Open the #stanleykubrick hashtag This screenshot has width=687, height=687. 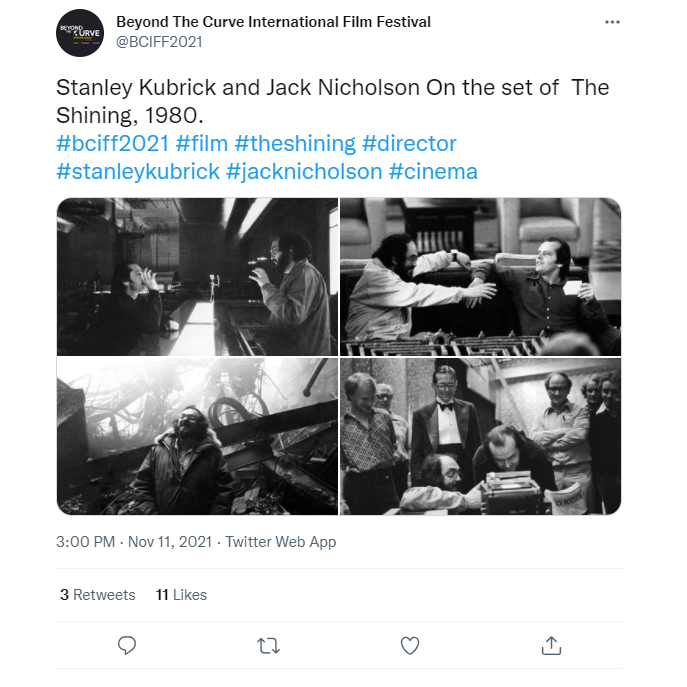pyautogui.click(x=138, y=171)
